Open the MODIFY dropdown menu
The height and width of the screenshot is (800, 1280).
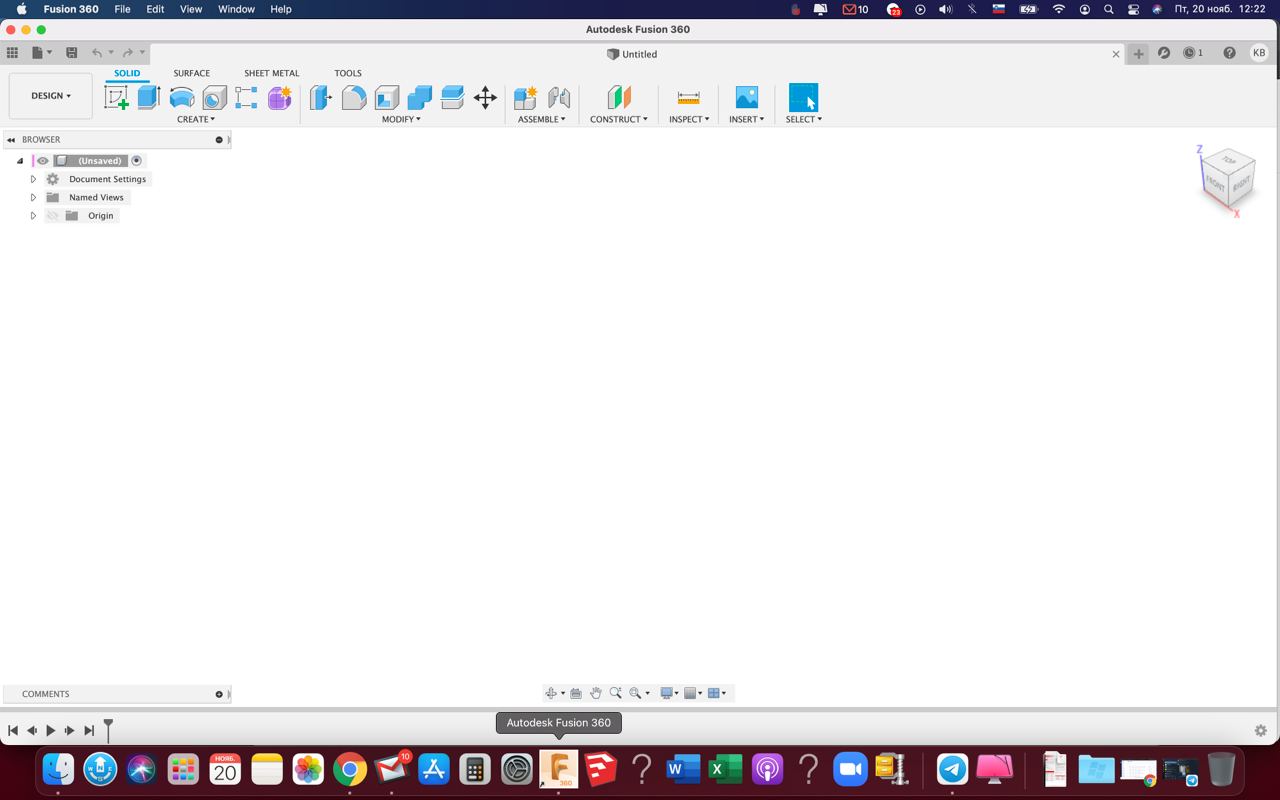(x=401, y=119)
